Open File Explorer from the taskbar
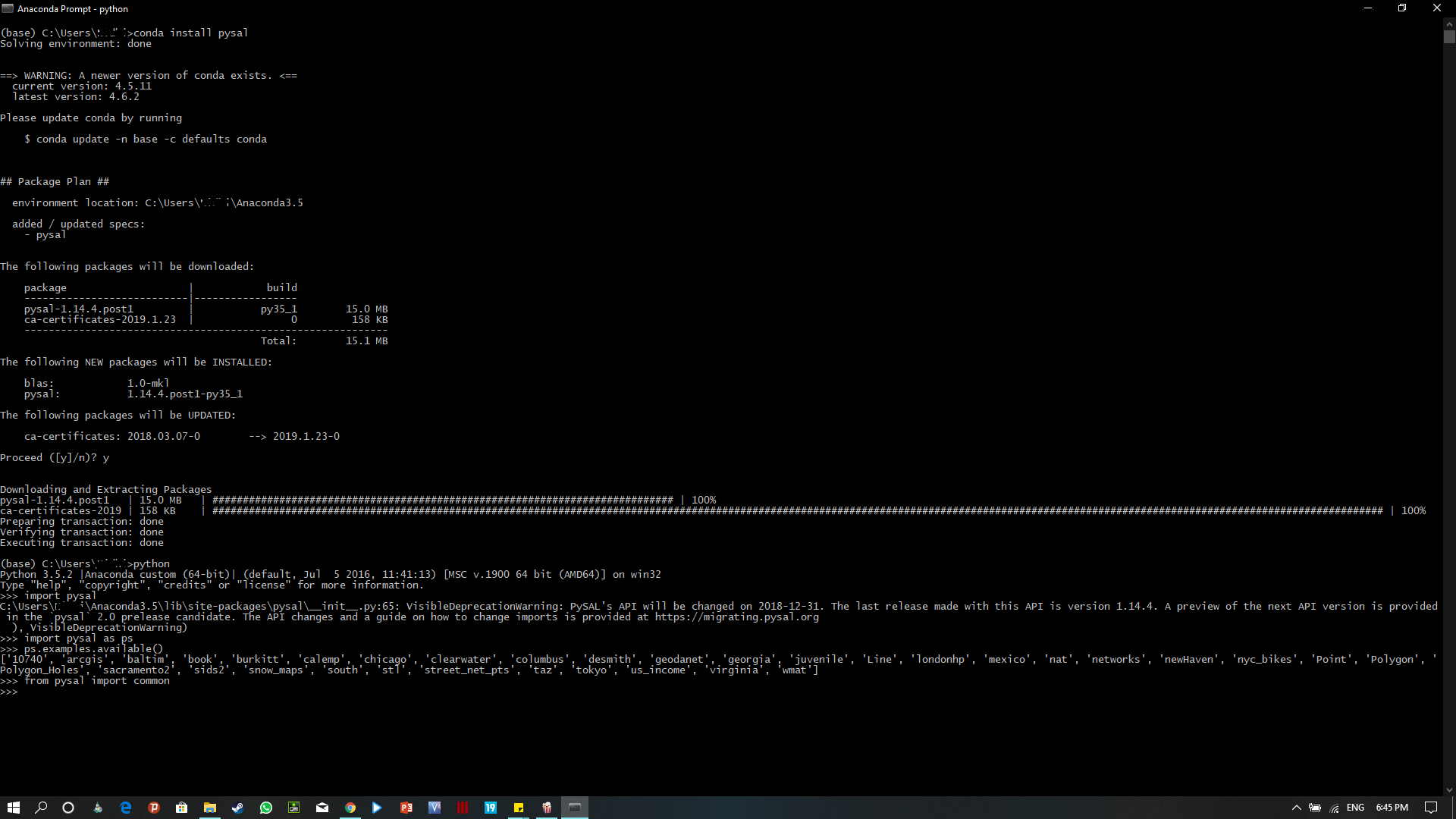This screenshot has width=1456, height=819. click(x=210, y=808)
